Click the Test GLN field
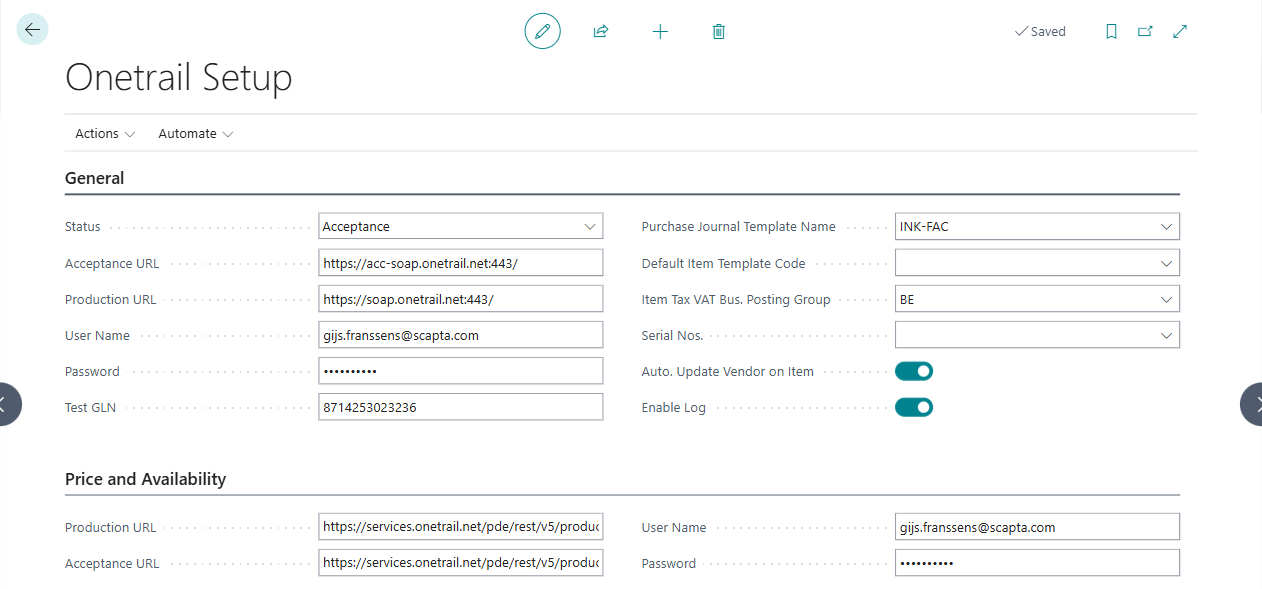 click(461, 407)
